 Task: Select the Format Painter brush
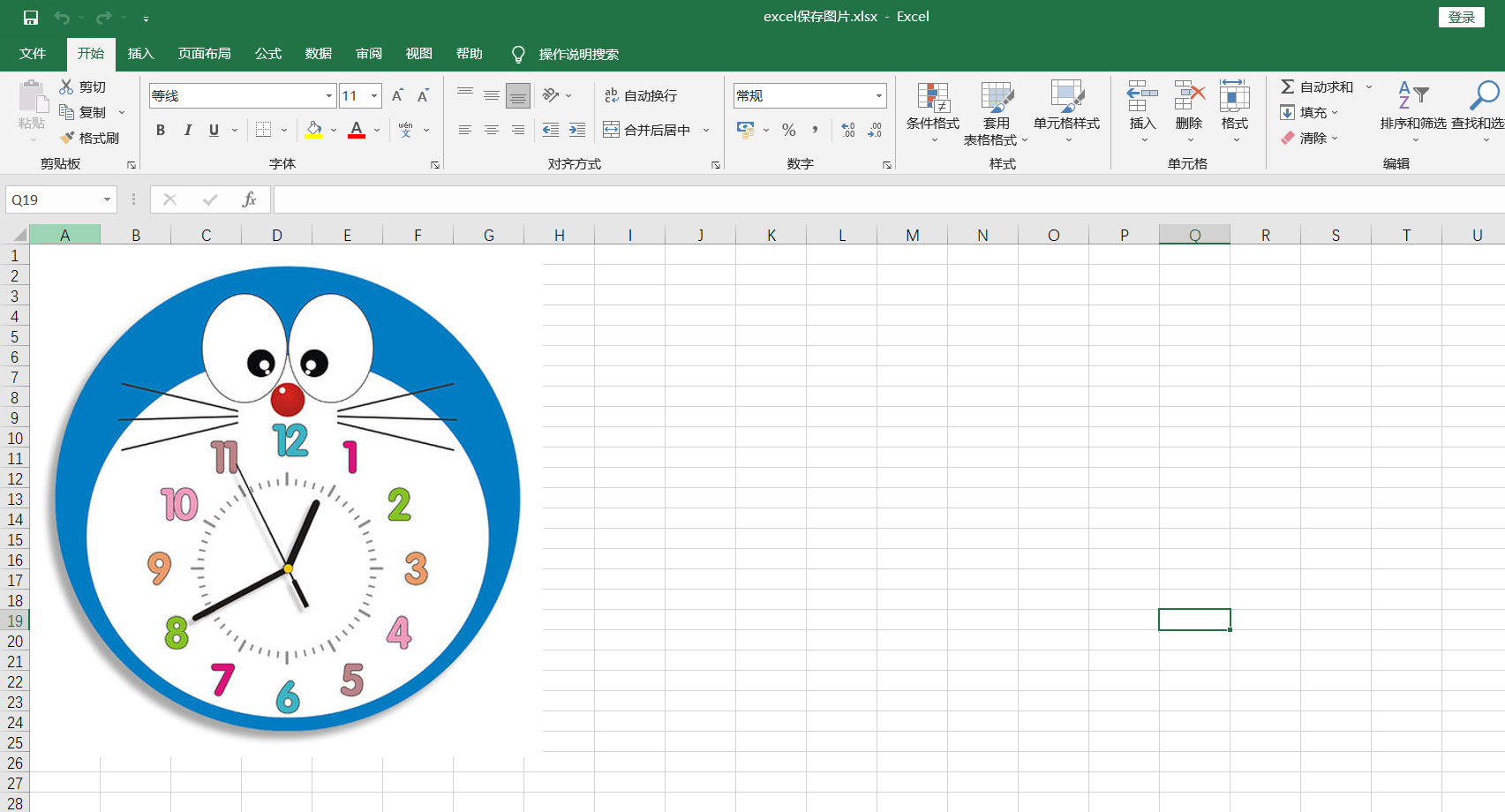point(66,138)
